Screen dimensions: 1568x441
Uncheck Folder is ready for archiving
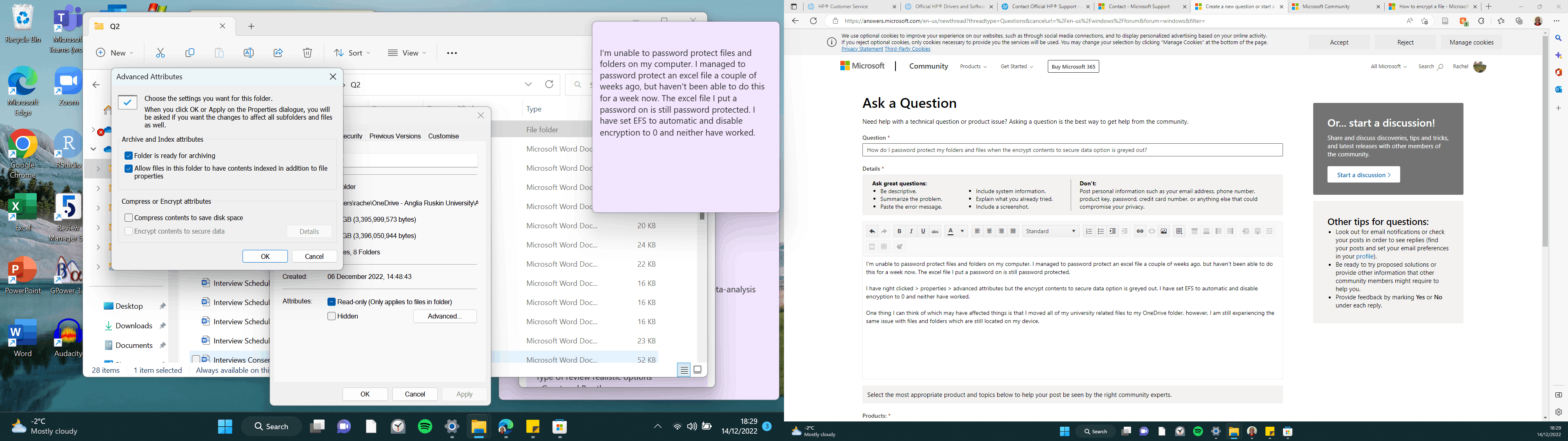[x=129, y=155]
